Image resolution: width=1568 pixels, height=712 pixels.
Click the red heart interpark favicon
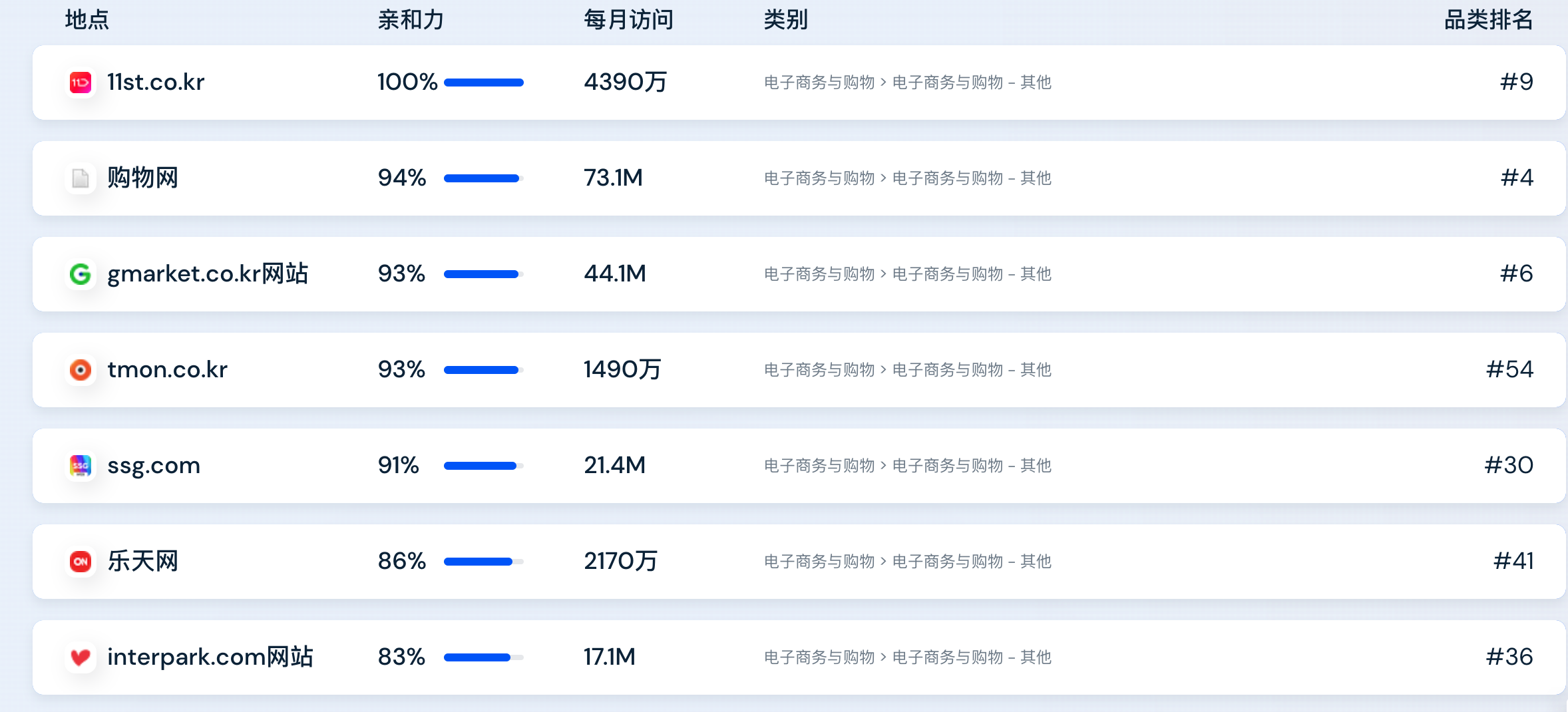81,657
